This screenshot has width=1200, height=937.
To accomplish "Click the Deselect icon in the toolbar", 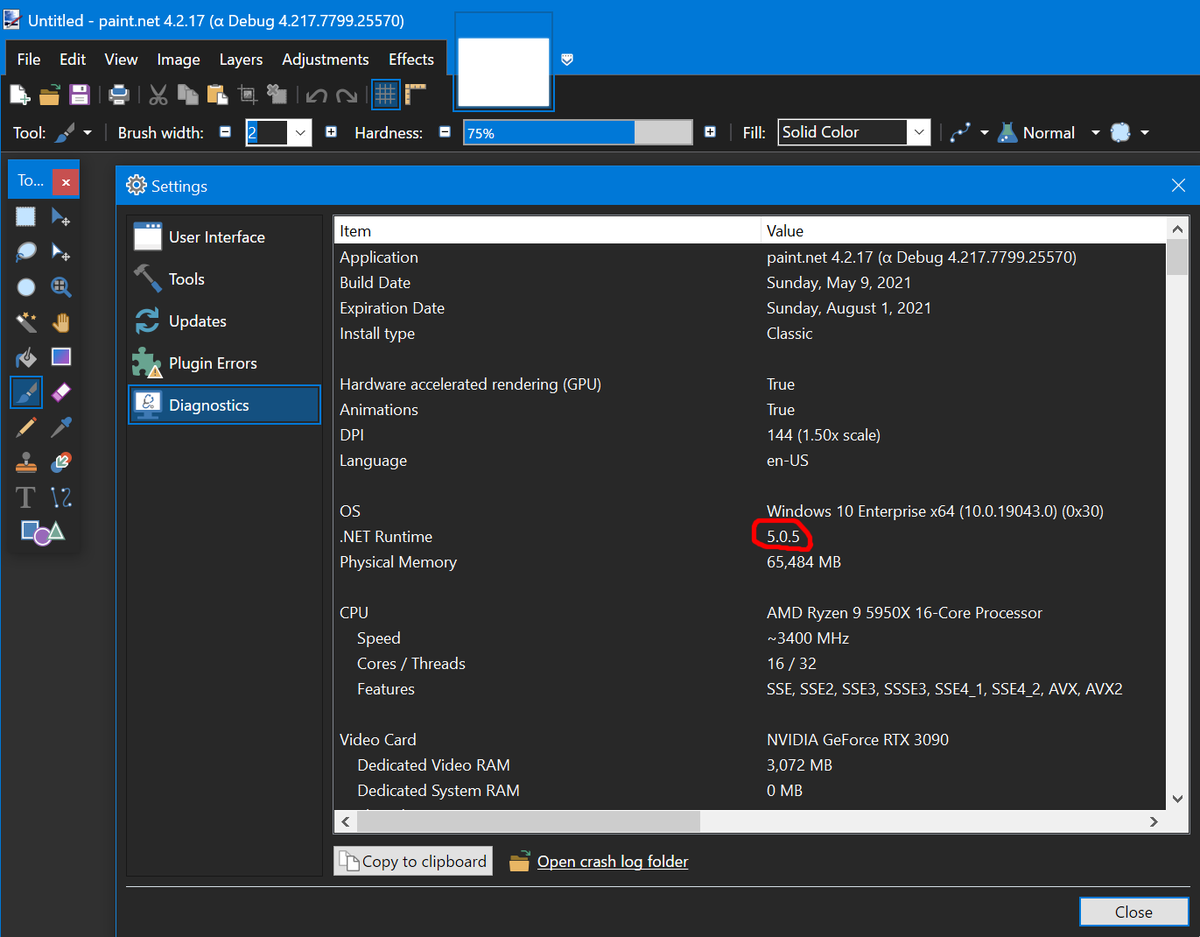I will (277, 95).
